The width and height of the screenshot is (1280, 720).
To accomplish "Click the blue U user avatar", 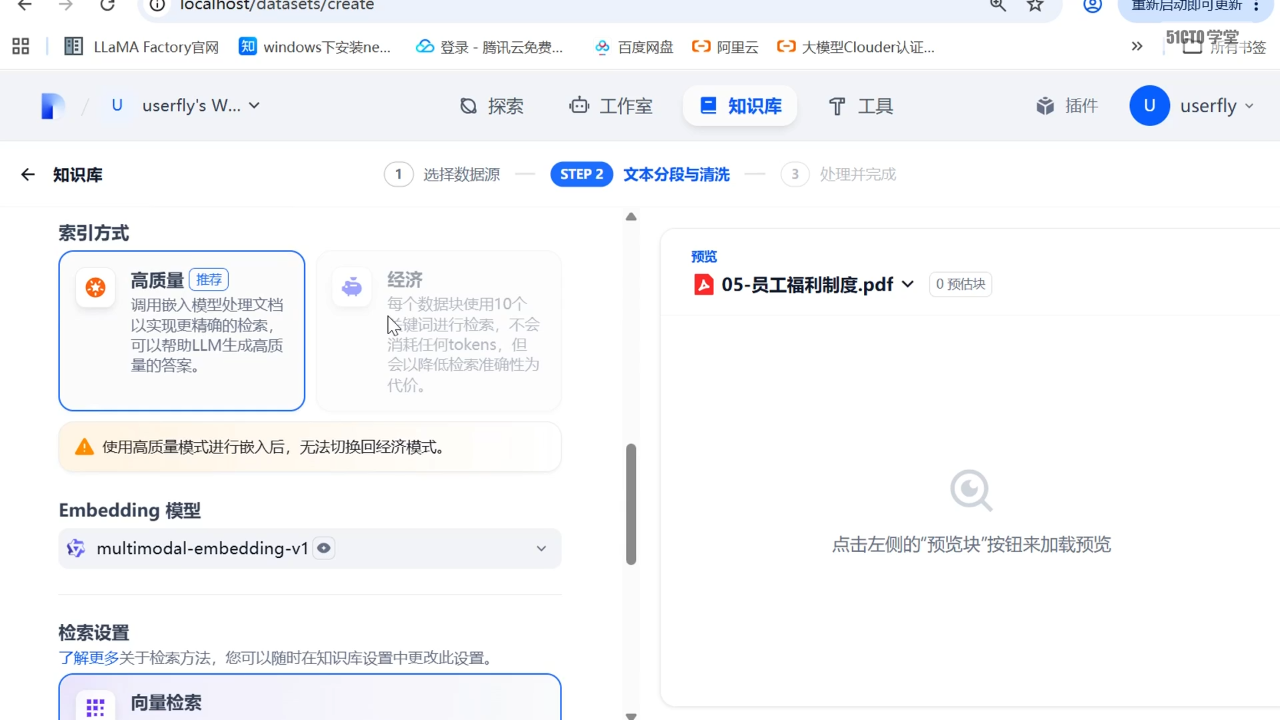I will click(1150, 106).
